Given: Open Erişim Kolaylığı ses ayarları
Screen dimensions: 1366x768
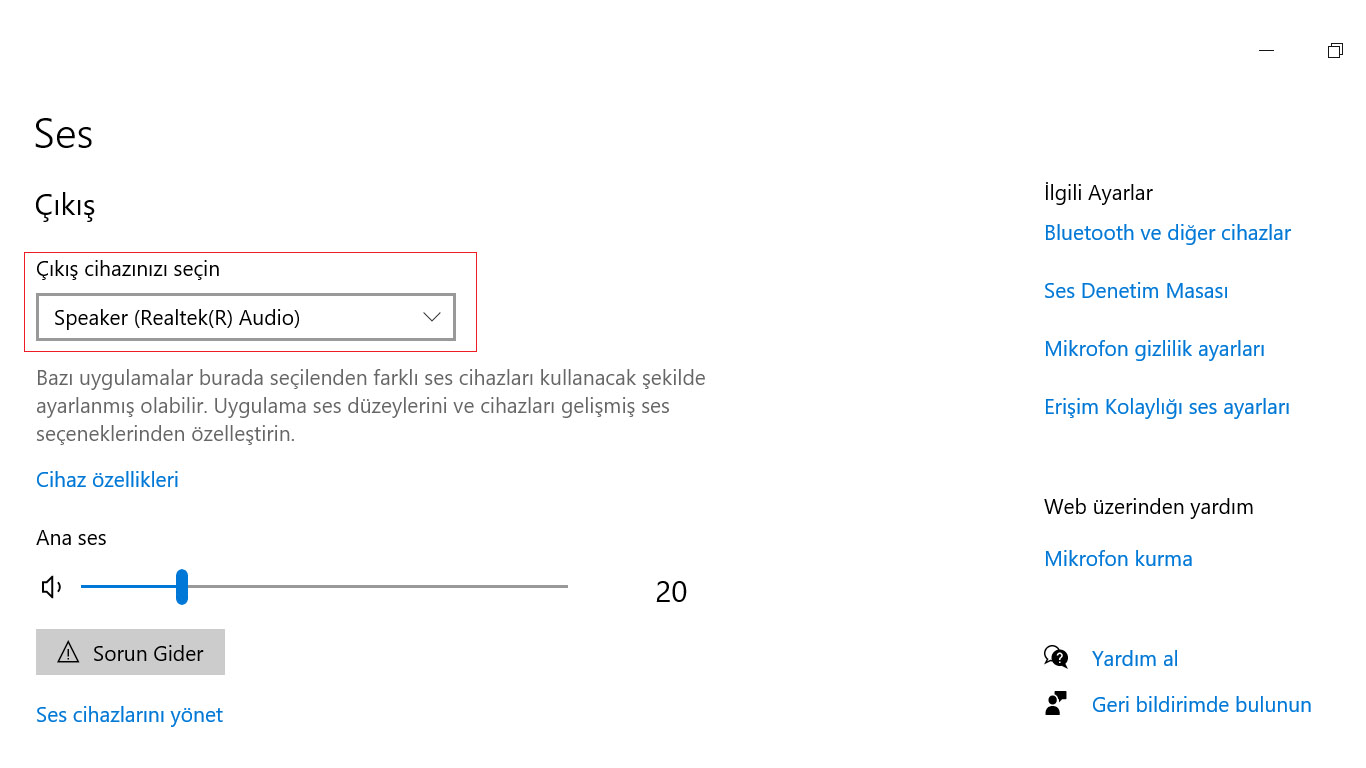Looking at the screenshot, I should pyautogui.click(x=1167, y=406).
